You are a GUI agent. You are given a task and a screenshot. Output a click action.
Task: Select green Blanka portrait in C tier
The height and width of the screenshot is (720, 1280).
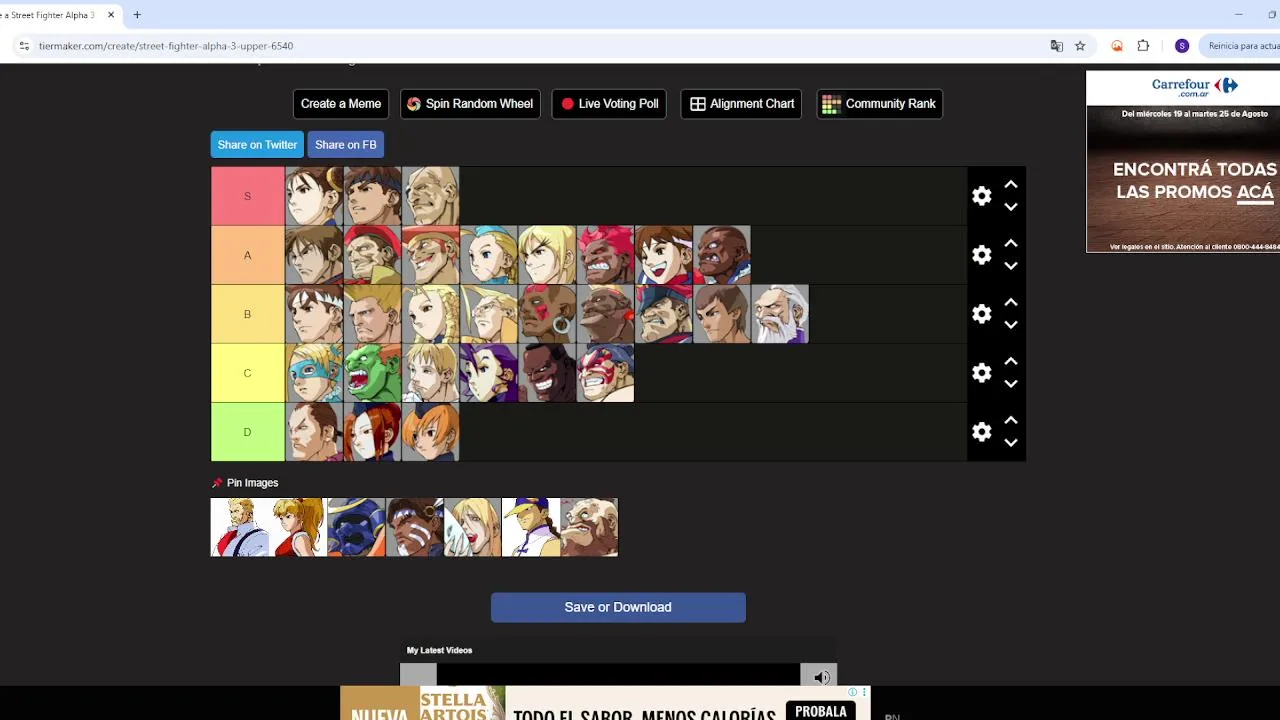click(372, 373)
